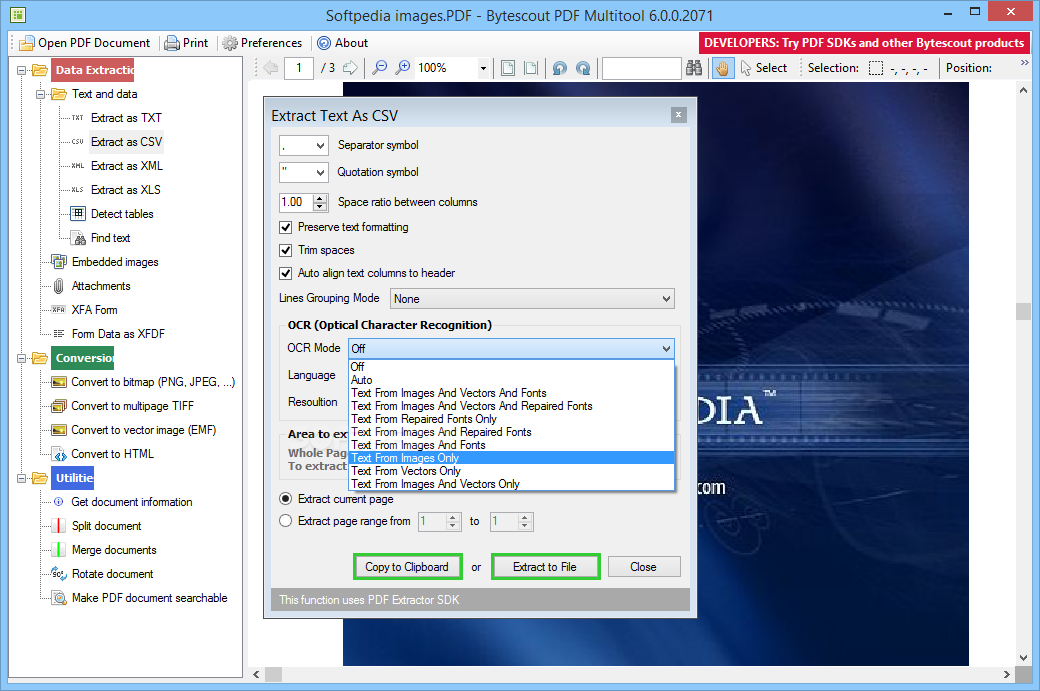Click the binoculars search icon
Image resolution: width=1040 pixels, height=691 pixels.
[694, 68]
